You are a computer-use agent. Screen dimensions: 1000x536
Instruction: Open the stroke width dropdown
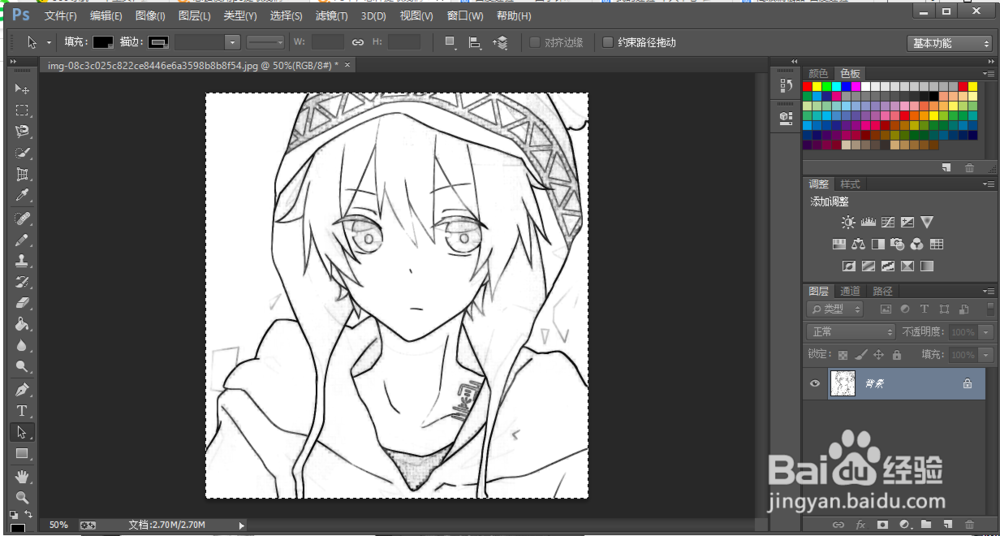pyautogui.click(x=233, y=42)
